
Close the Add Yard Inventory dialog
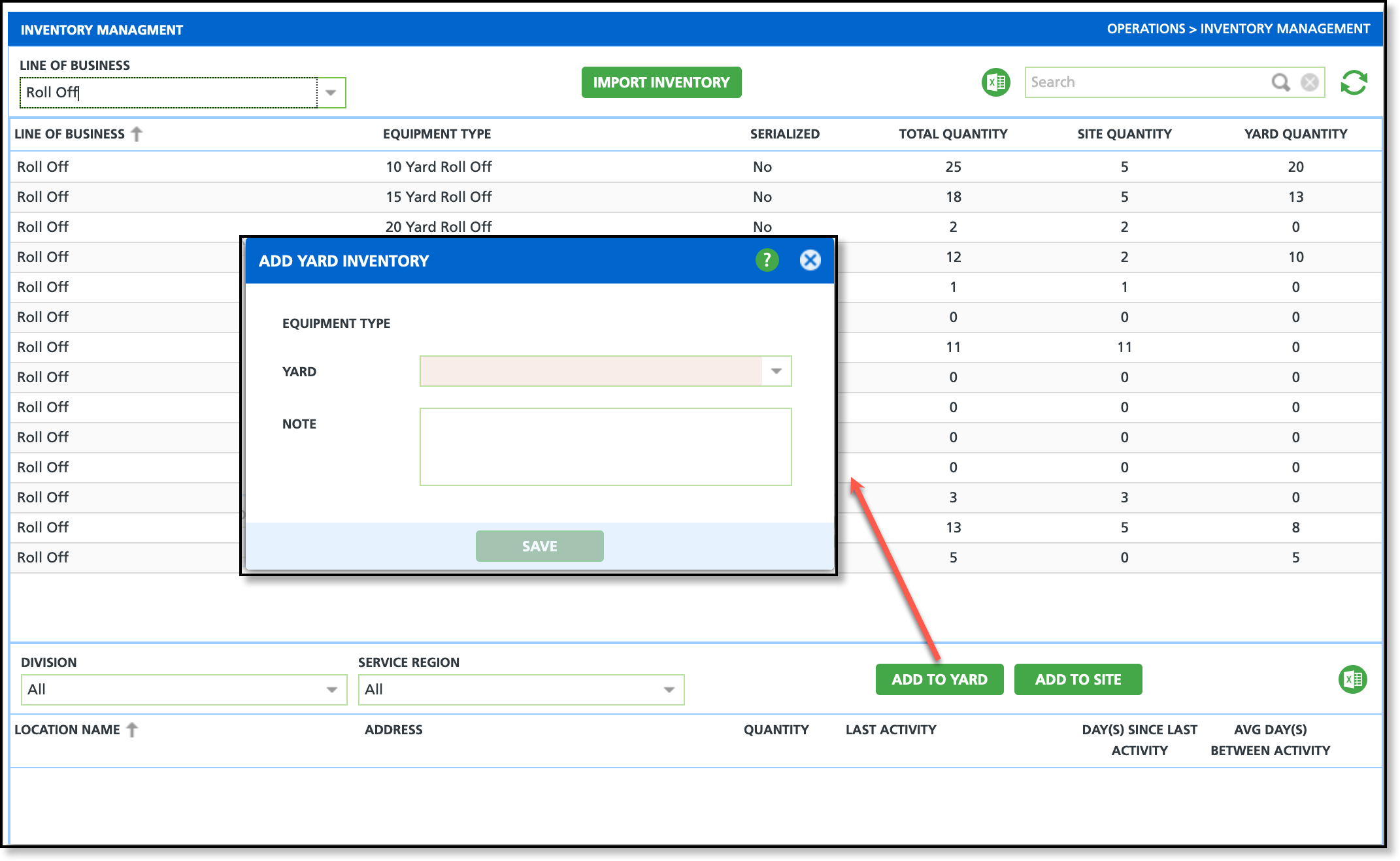click(810, 260)
